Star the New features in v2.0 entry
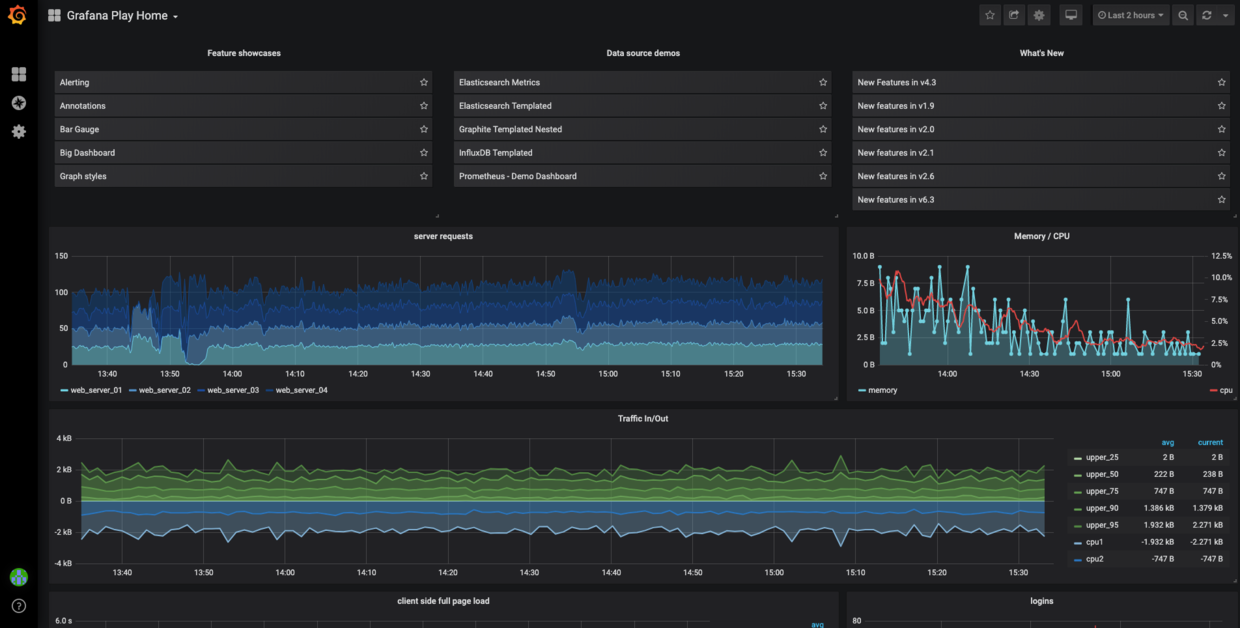Image resolution: width=1240 pixels, height=628 pixels. [x=1221, y=129]
